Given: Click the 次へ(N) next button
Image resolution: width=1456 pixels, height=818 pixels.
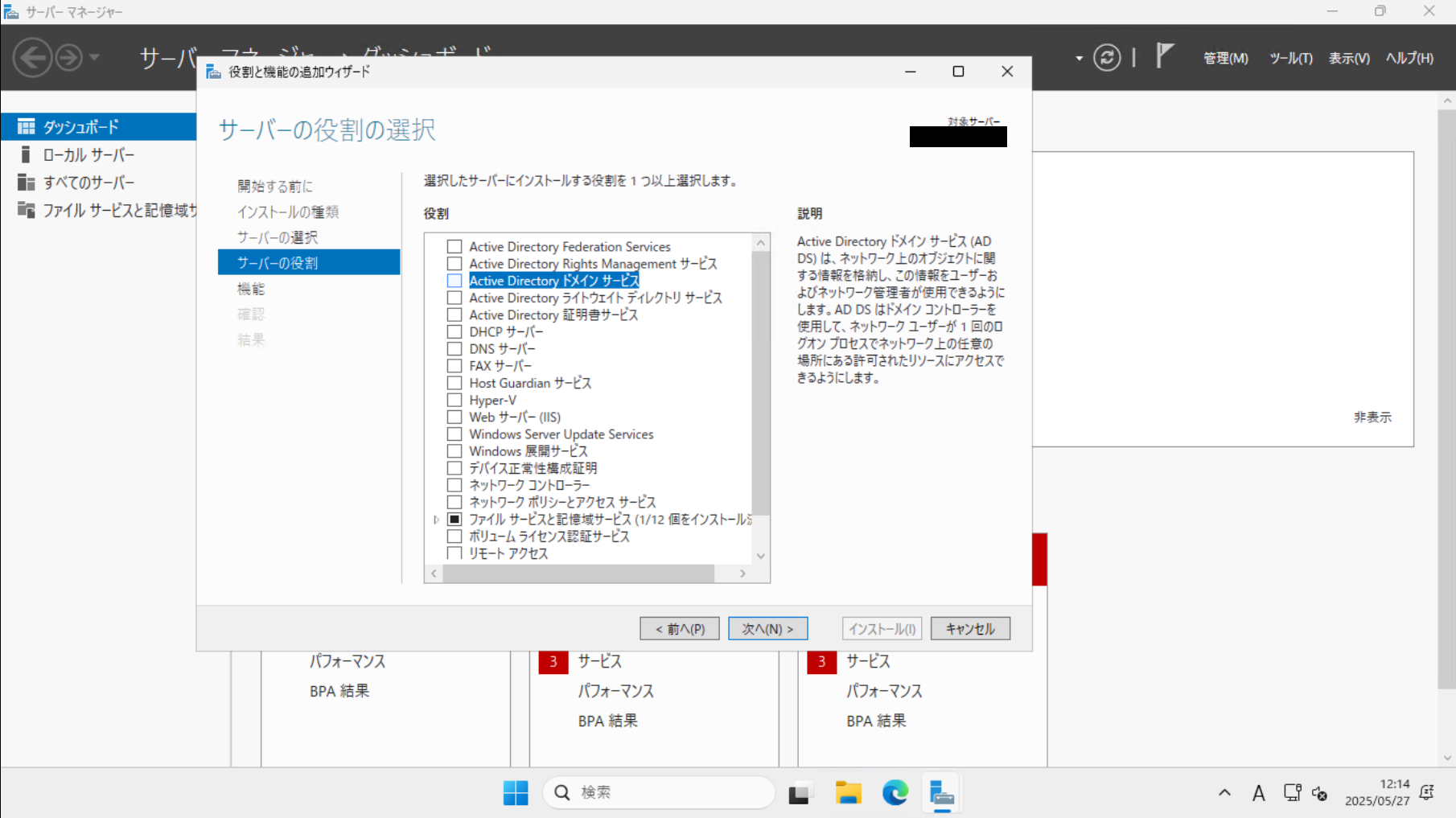Looking at the screenshot, I should (x=767, y=628).
